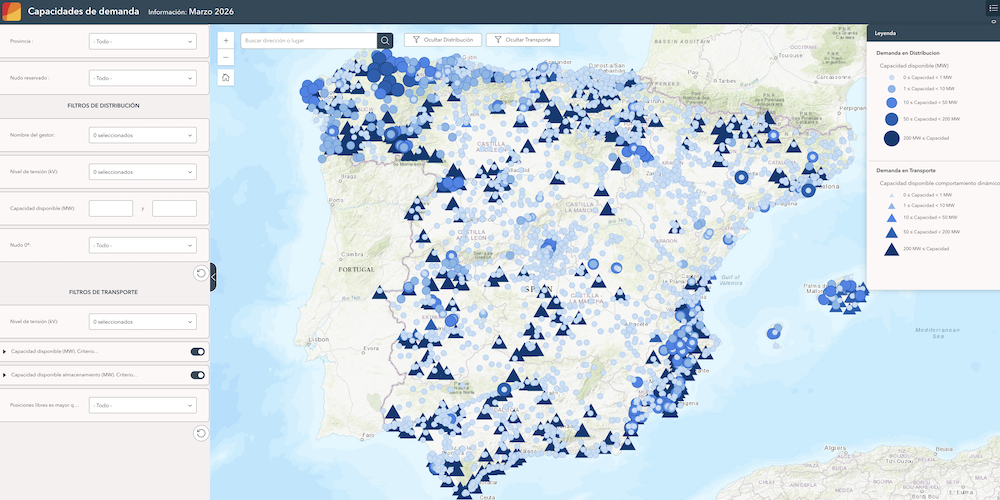The height and width of the screenshot is (500, 1000).
Task: Toggle Capacidad disponible almacenamiento switch
Action: point(197,375)
